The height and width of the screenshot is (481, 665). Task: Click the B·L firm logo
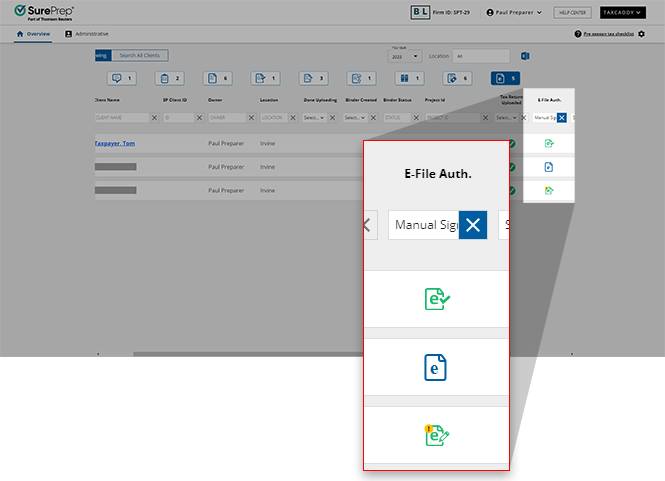point(420,12)
